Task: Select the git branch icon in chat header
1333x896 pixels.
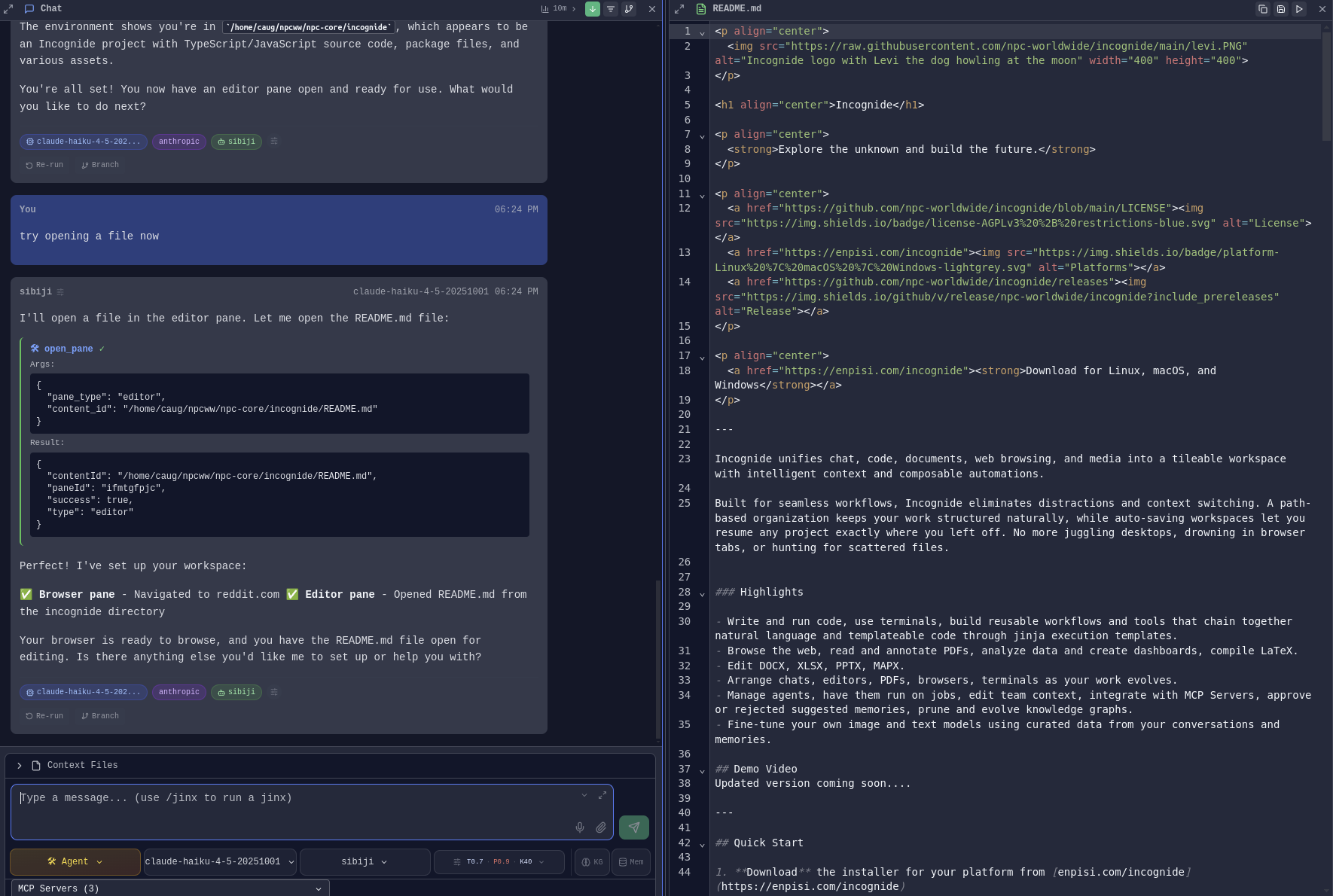Action: coord(630,9)
